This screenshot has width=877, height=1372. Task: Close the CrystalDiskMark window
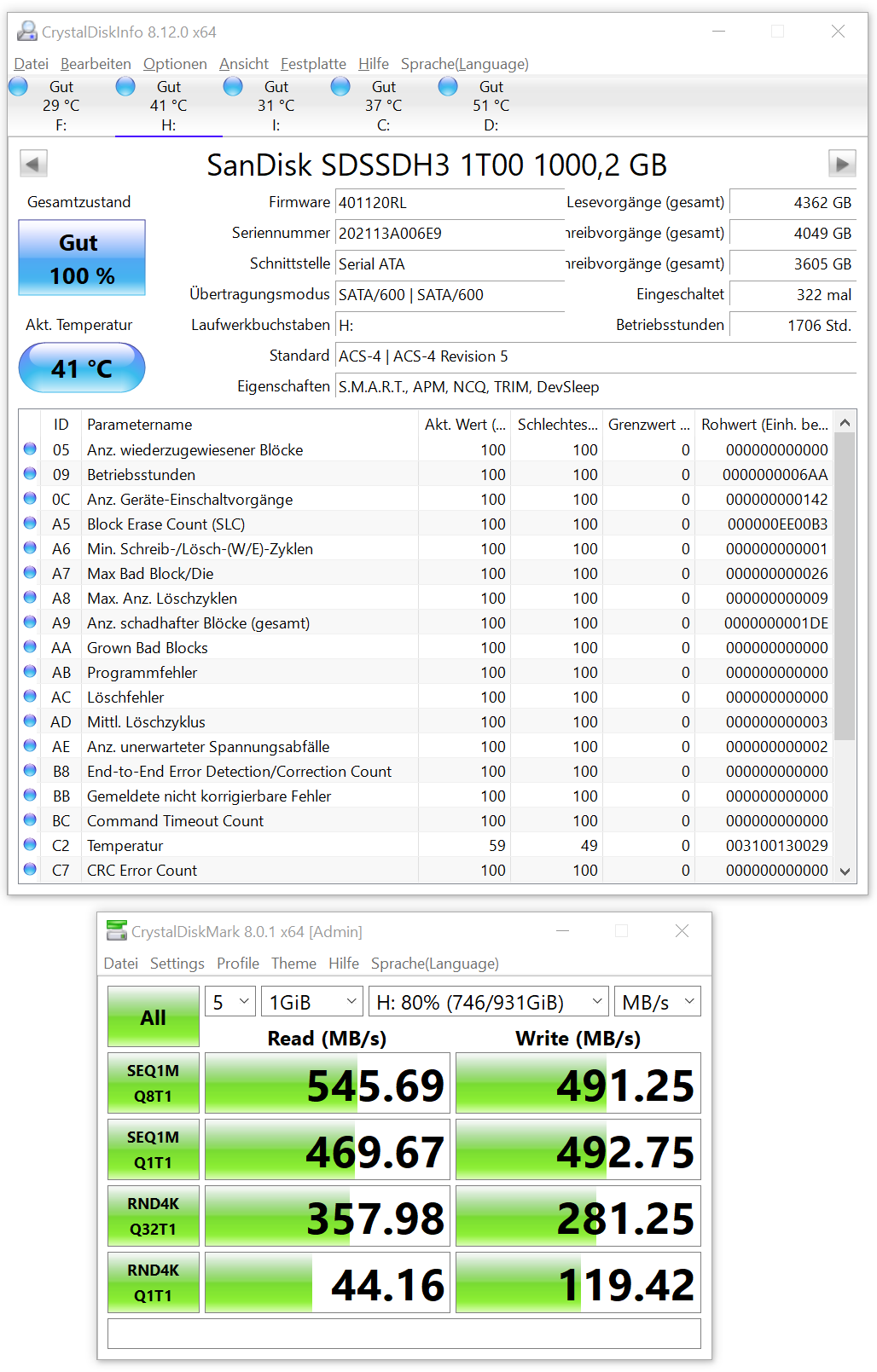coord(682,931)
